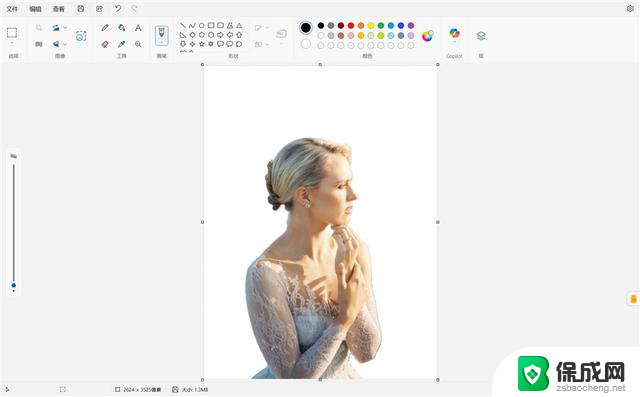
Task: Pick the lime green palette color
Action: pyautogui.click(x=381, y=35)
